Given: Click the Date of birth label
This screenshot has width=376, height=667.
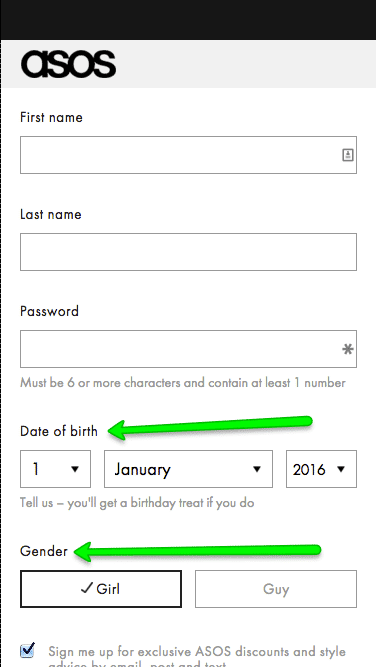Looking at the screenshot, I should coord(59,431).
